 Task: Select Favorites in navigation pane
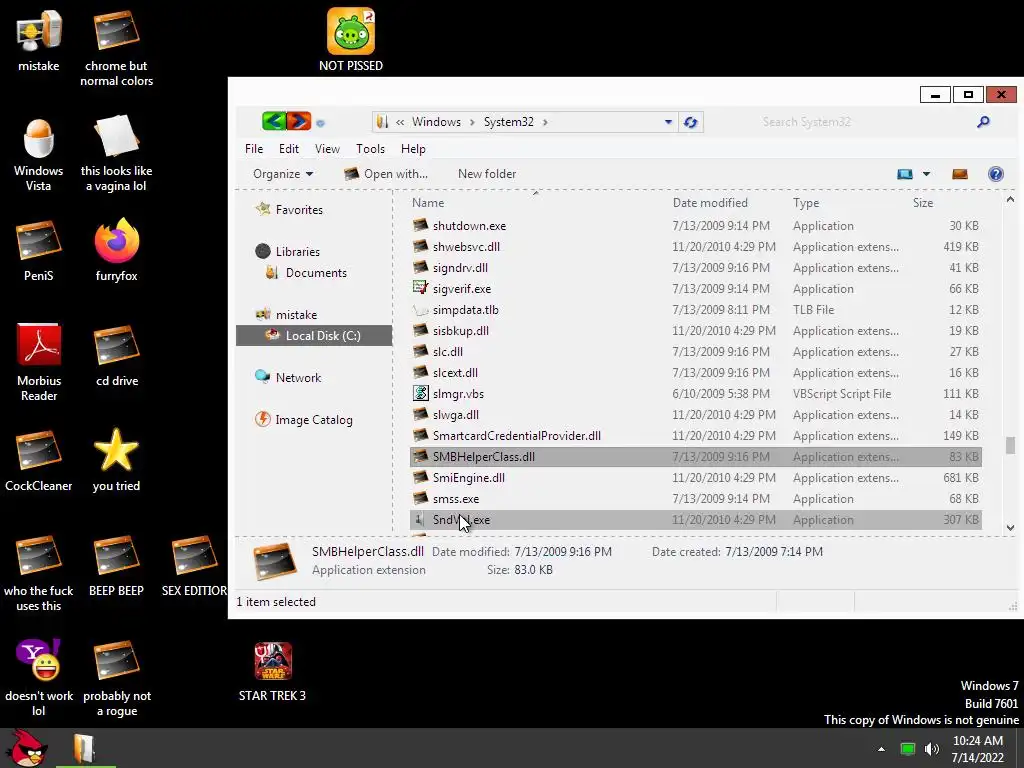click(289, 210)
